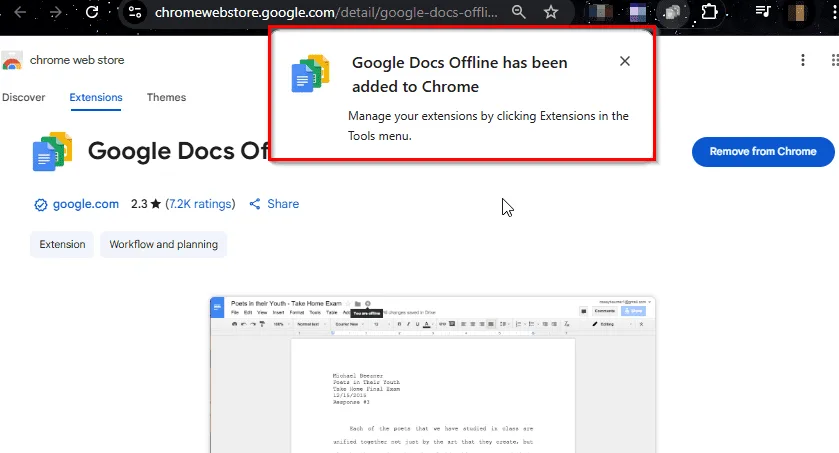Image resolution: width=839 pixels, height=453 pixels.
Task: Open the Extensions puzzle-piece menu
Action: pos(709,12)
